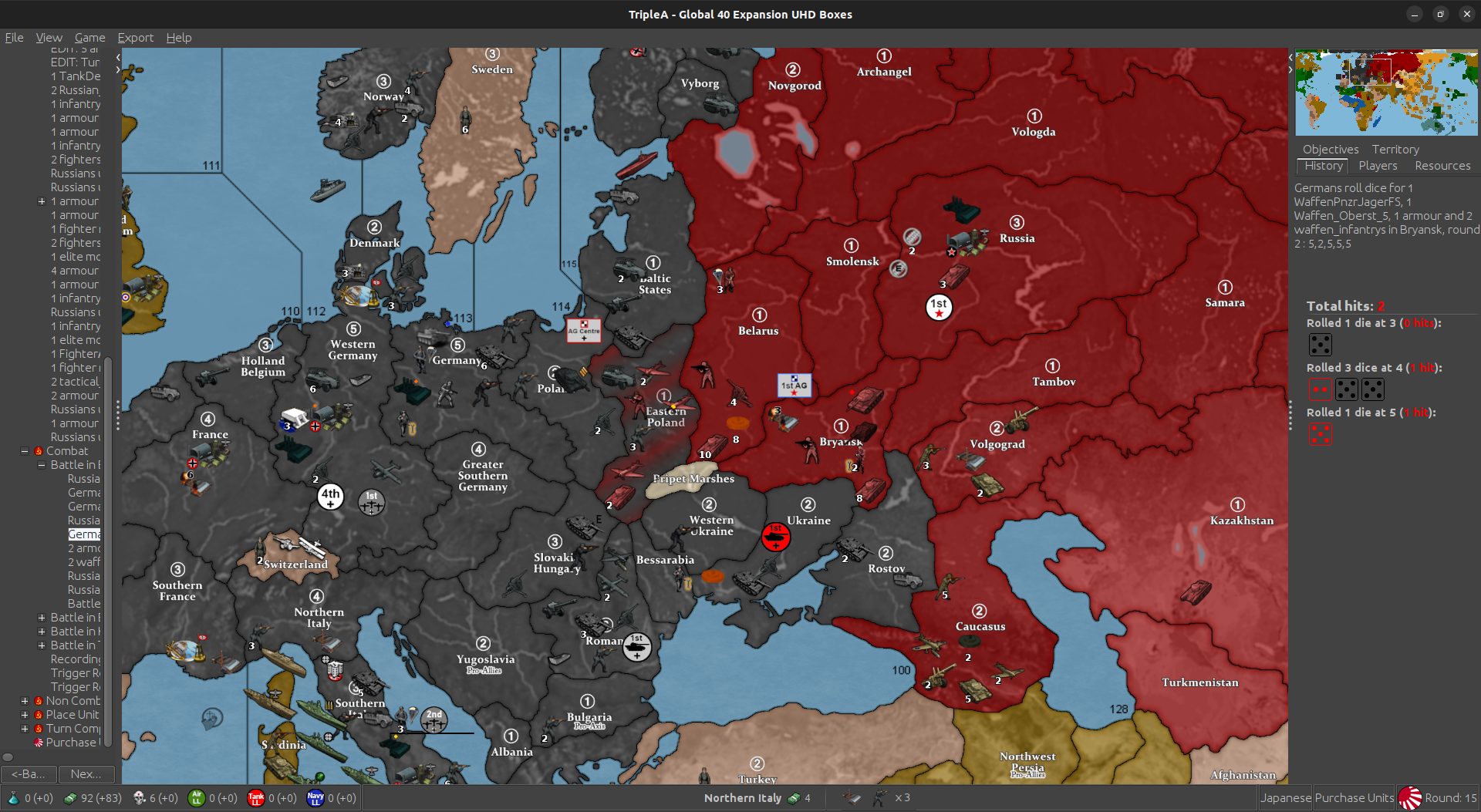Screen dimensions: 1481x812
Task: Click the 2nd air marker near Southern Italy
Action: [x=434, y=720]
